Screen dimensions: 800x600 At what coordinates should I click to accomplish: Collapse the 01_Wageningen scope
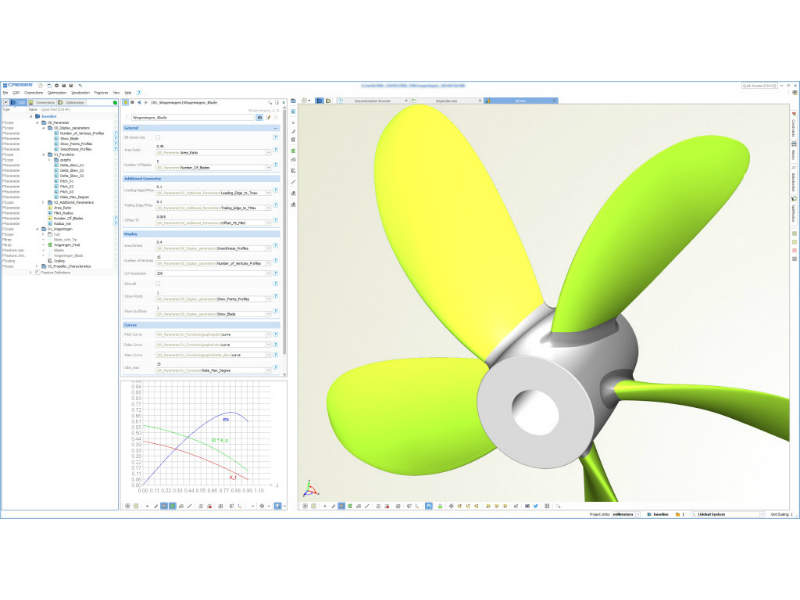click(37, 229)
